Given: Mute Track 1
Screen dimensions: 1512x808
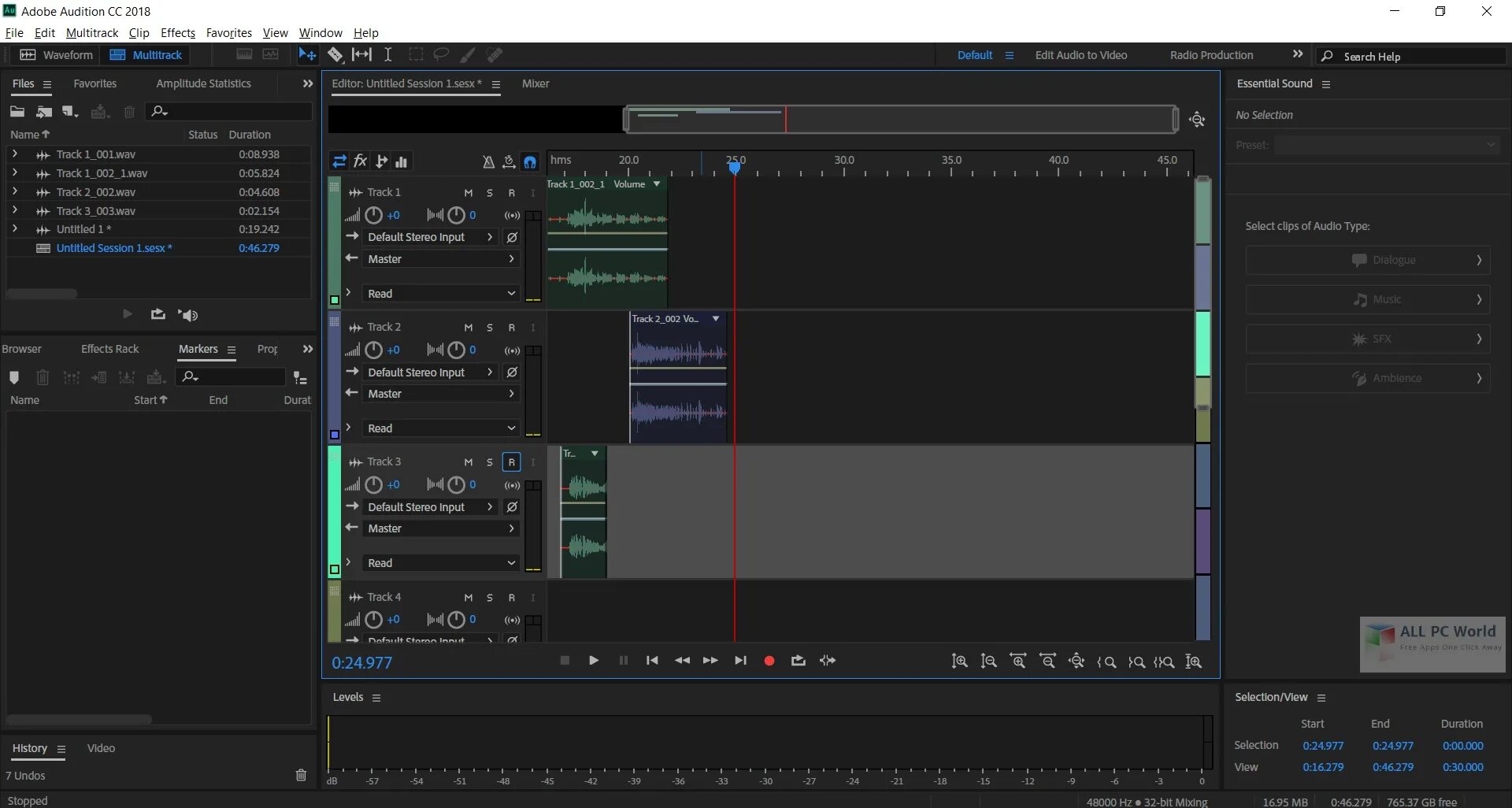Looking at the screenshot, I should [468, 193].
